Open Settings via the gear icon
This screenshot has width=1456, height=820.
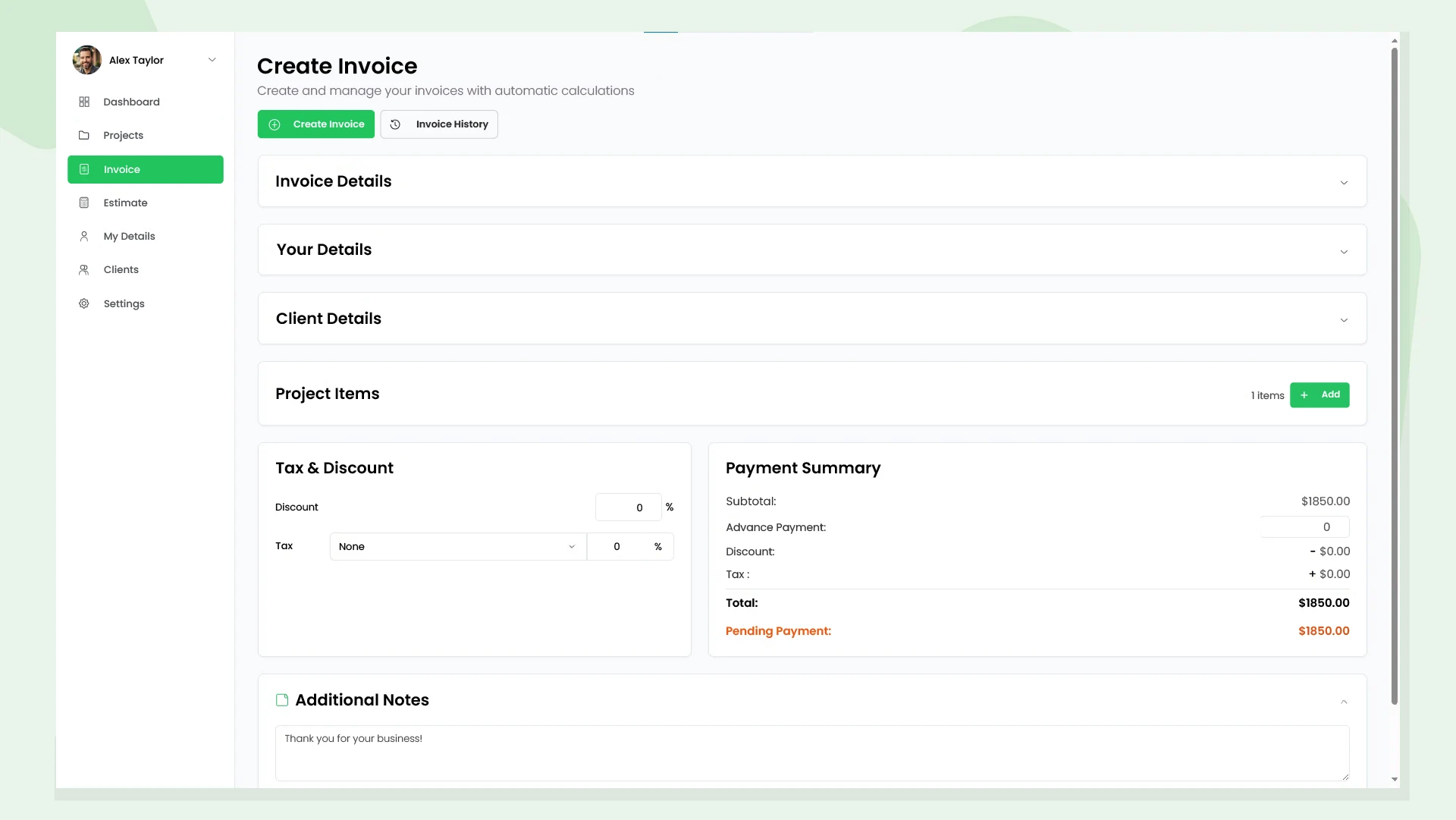tap(83, 303)
